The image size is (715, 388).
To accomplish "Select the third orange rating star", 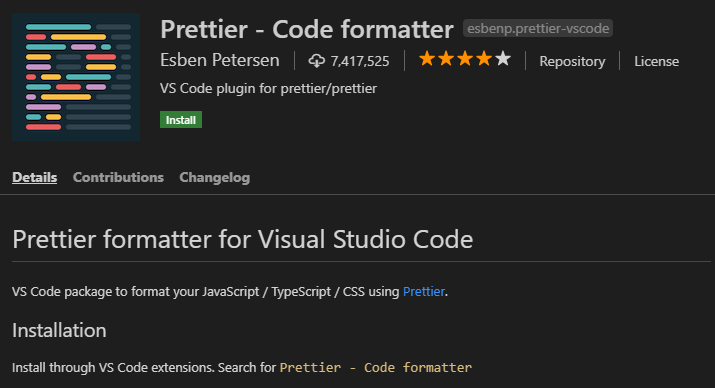I will coord(465,59).
